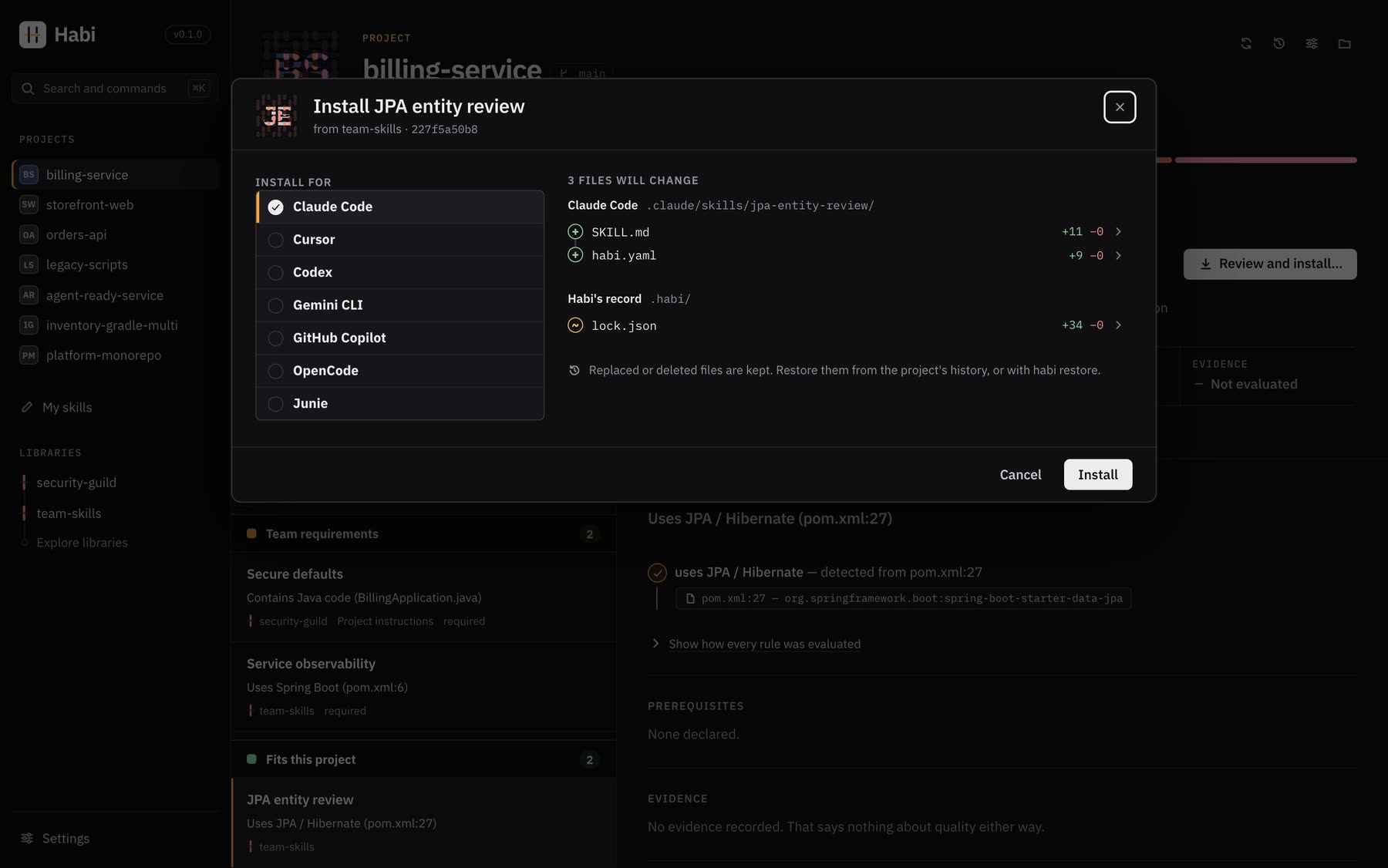
Task: Expand the lock.json diff chevron
Action: tap(1118, 325)
